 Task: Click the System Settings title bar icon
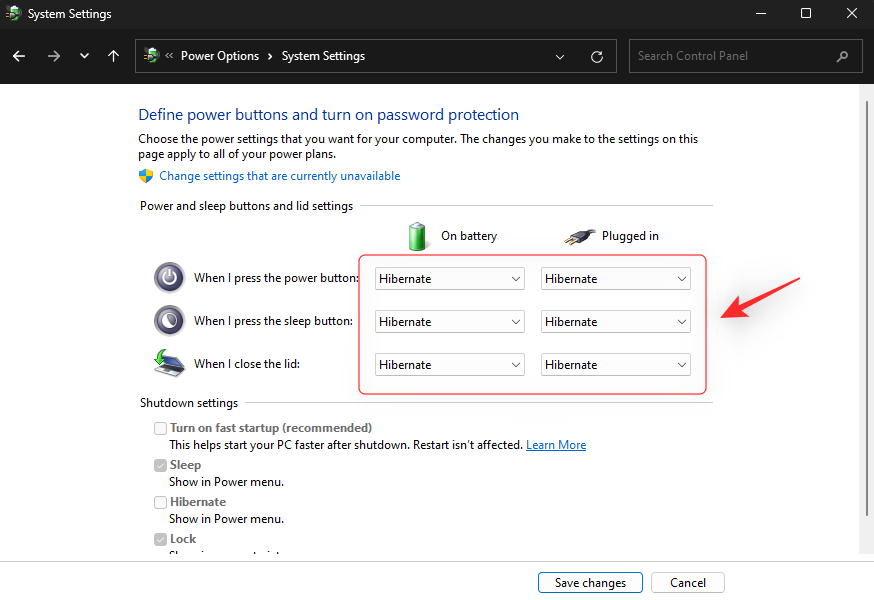click(13, 13)
